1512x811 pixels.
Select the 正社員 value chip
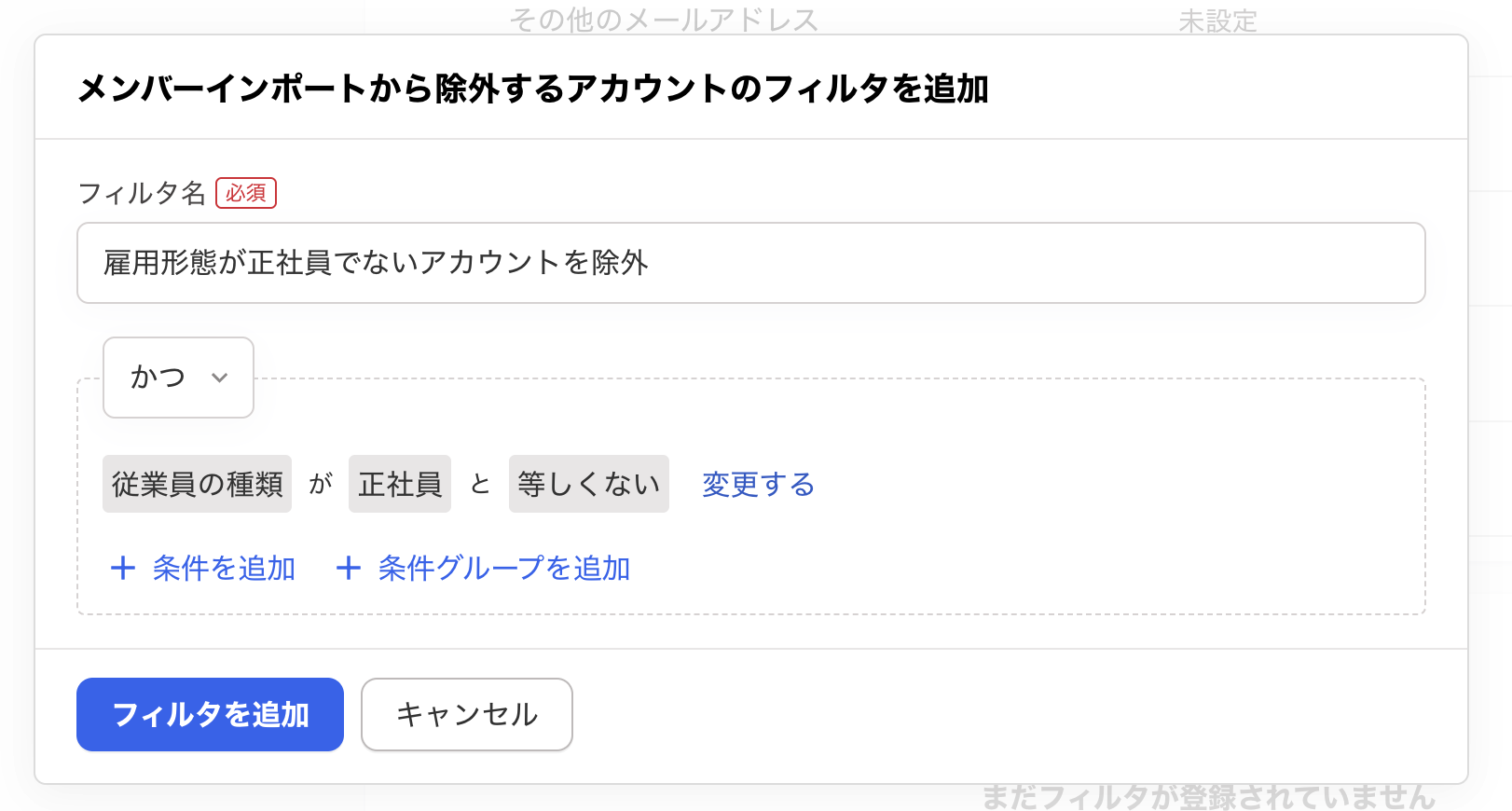(x=399, y=484)
